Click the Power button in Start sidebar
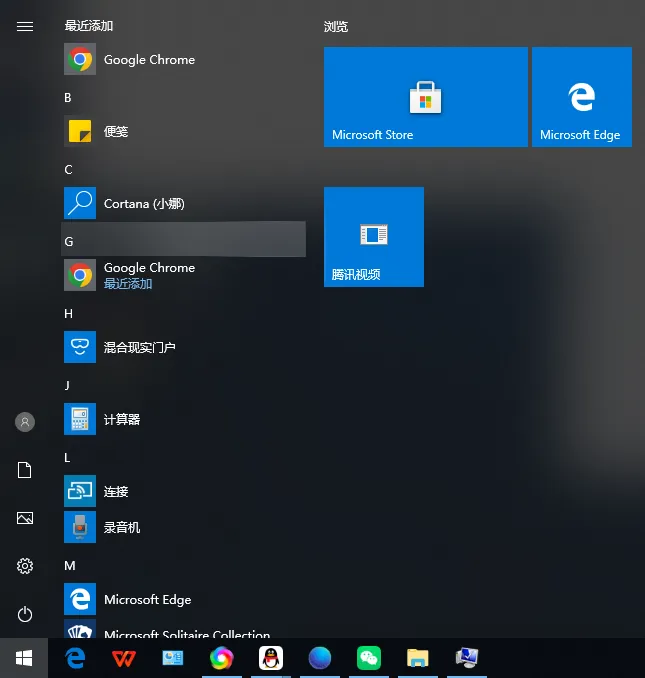 point(25,614)
